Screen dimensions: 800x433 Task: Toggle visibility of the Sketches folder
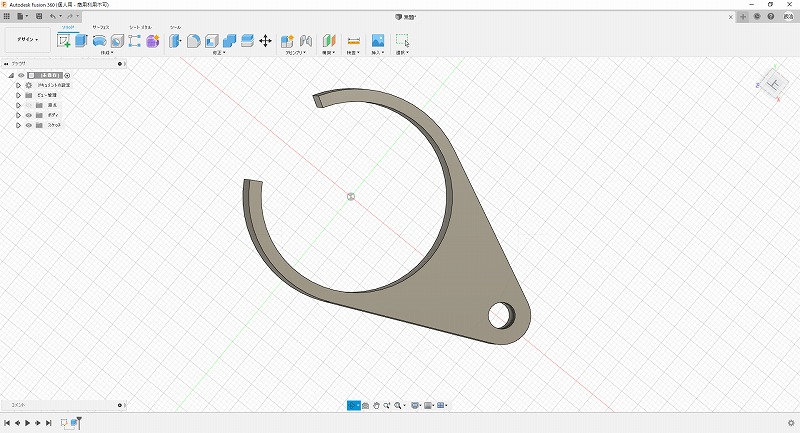28,125
